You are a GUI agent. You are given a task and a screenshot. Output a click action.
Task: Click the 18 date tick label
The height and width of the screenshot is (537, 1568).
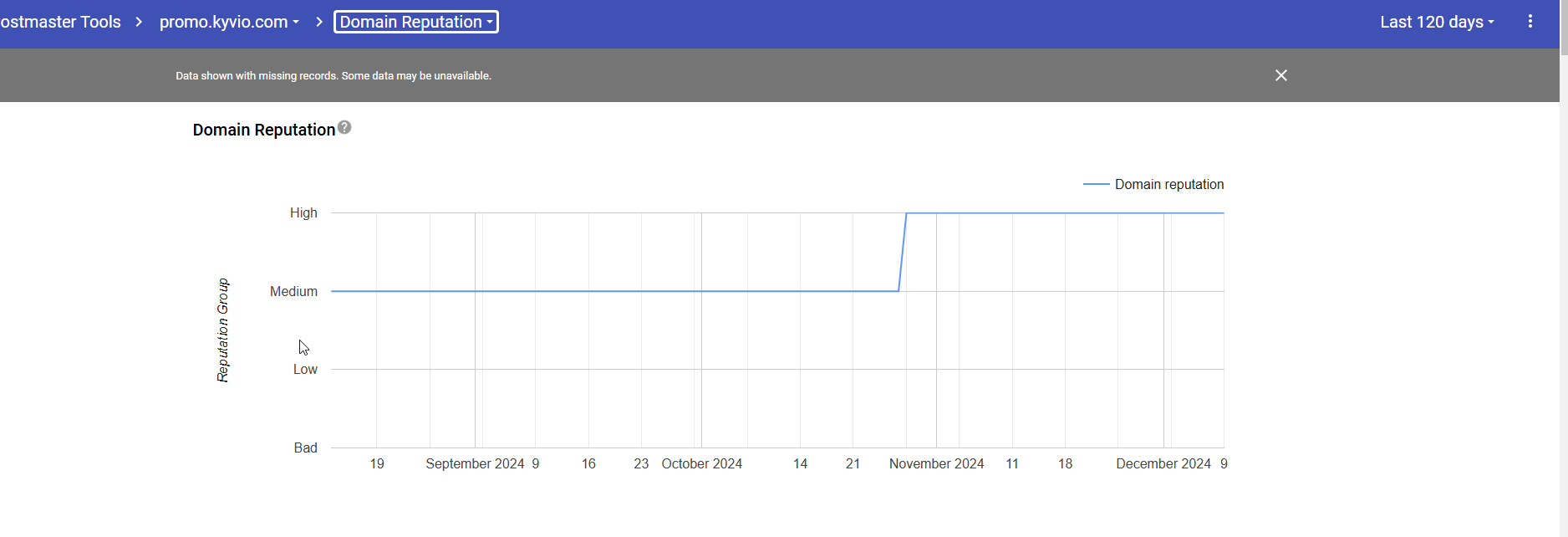pos(1065,464)
